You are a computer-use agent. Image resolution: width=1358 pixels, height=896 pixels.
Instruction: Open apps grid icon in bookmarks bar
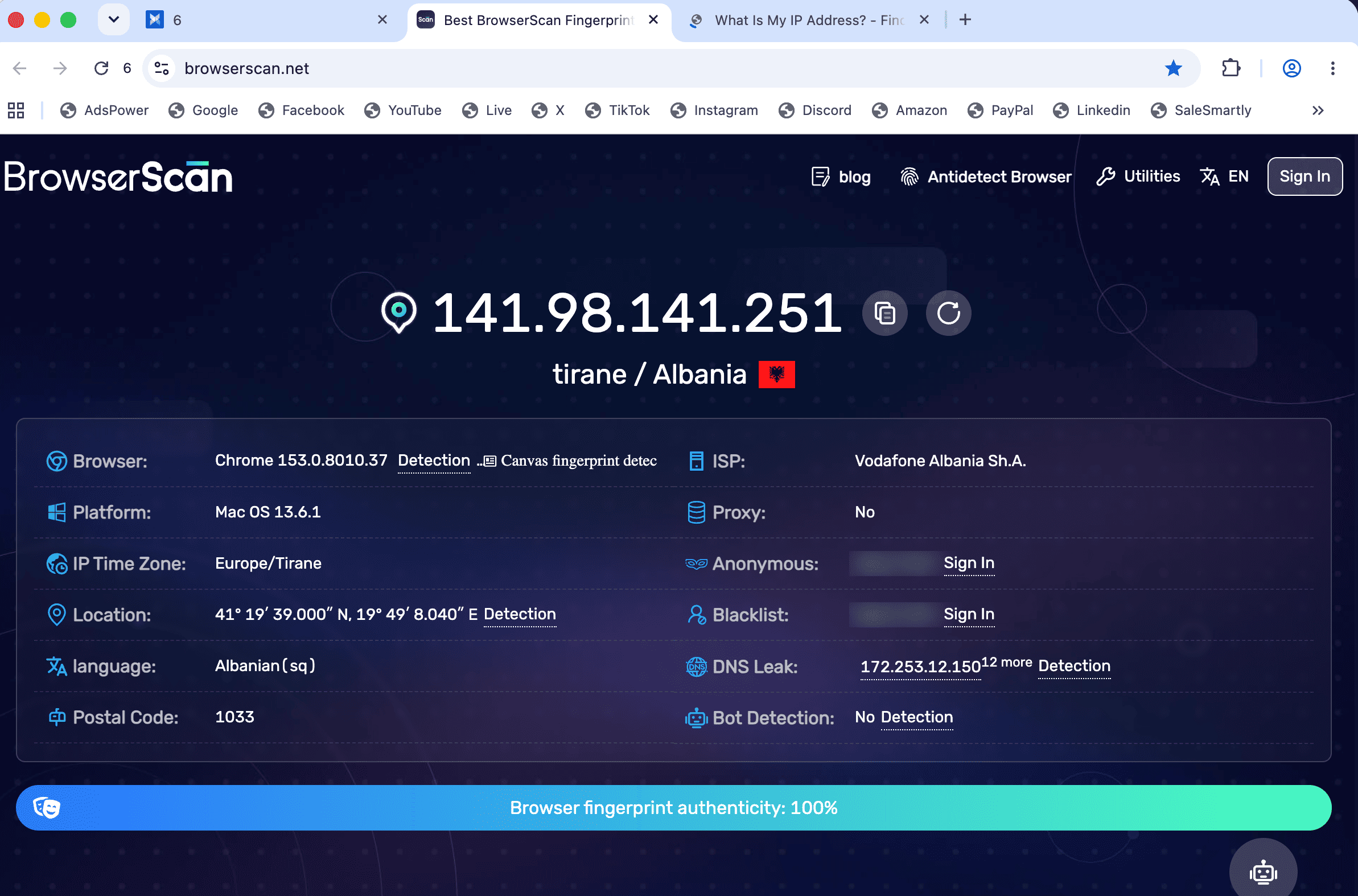coord(16,110)
